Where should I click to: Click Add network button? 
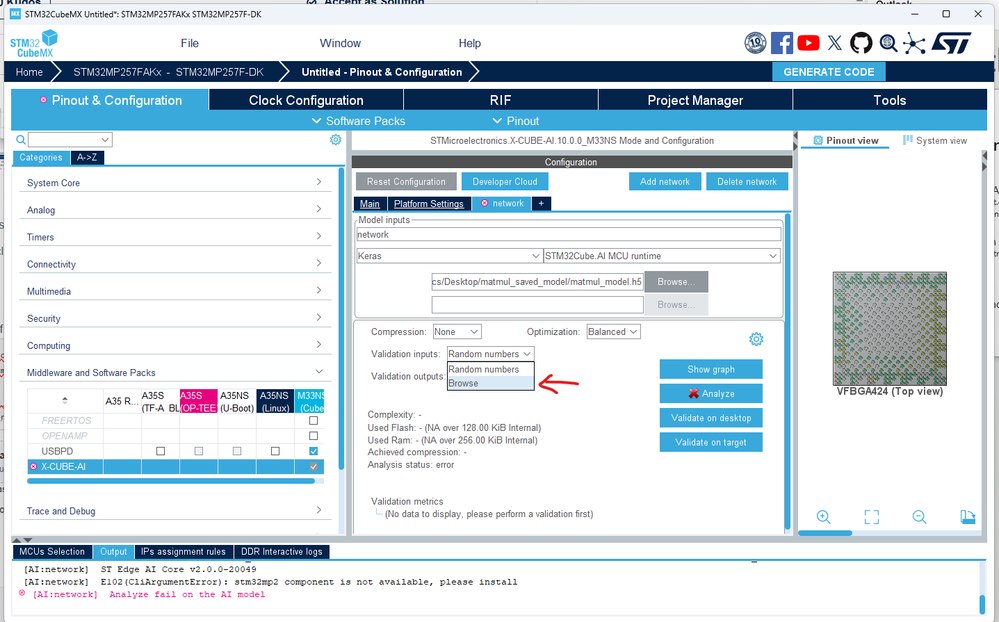point(665,182)
